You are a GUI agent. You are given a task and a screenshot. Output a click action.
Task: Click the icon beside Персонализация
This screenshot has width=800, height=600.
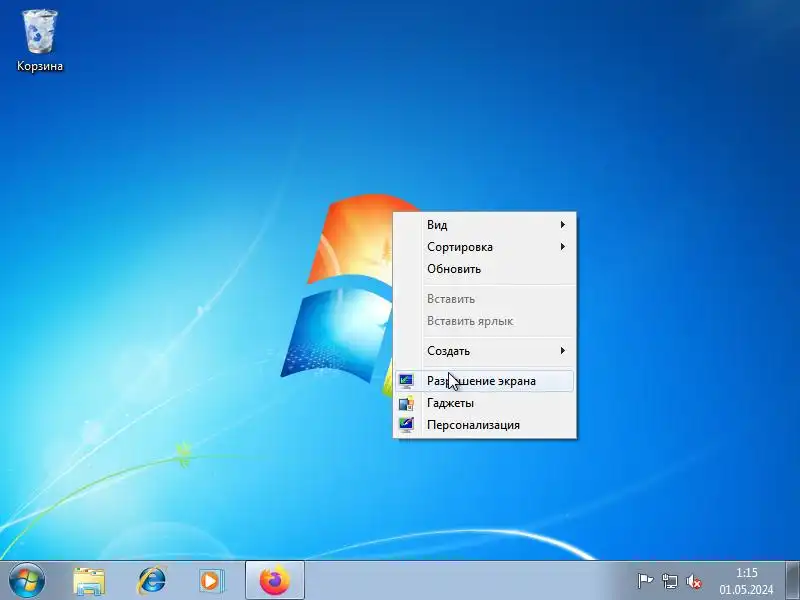coord(407,425)
